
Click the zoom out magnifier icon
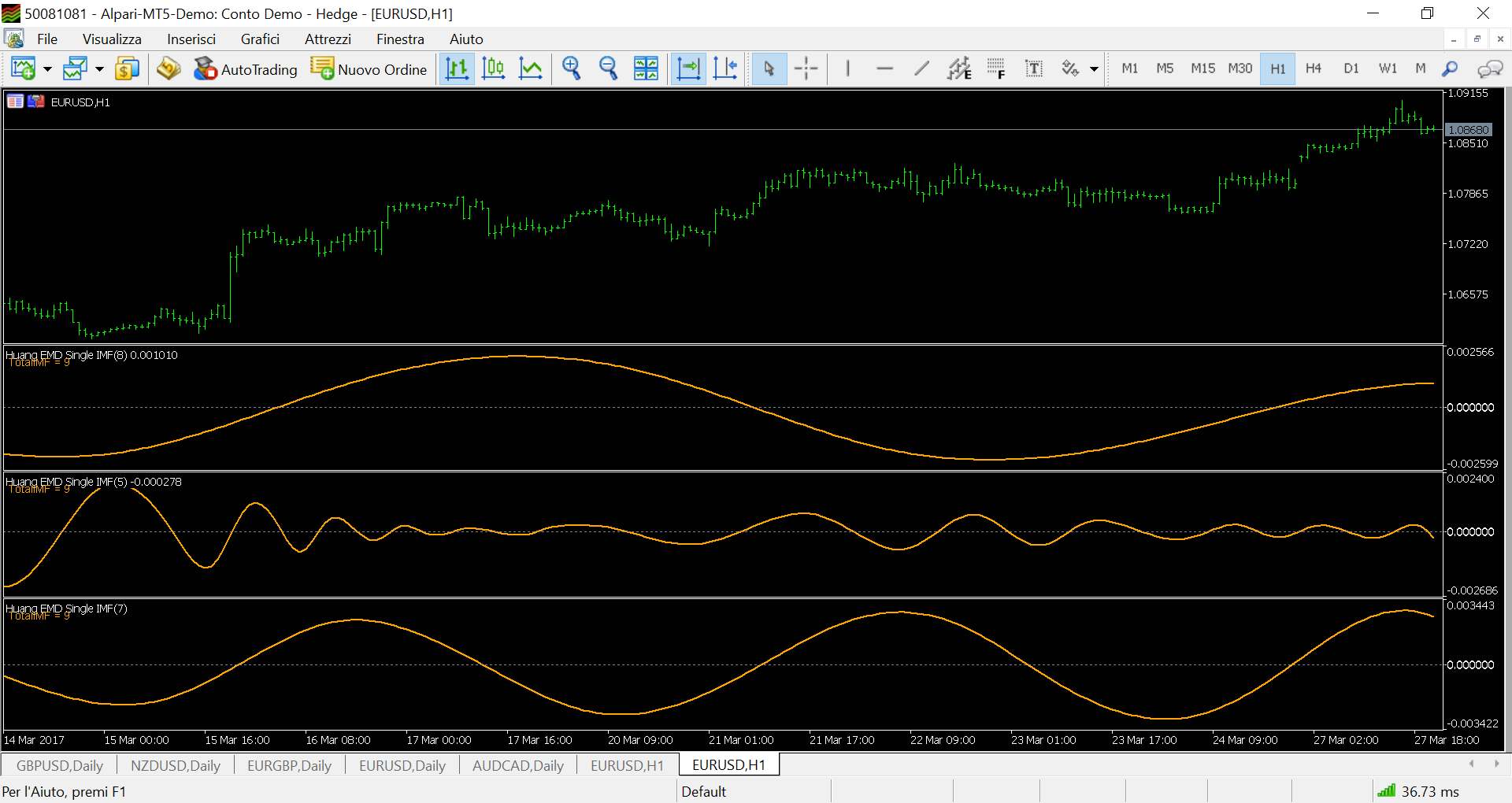point(608,69)
